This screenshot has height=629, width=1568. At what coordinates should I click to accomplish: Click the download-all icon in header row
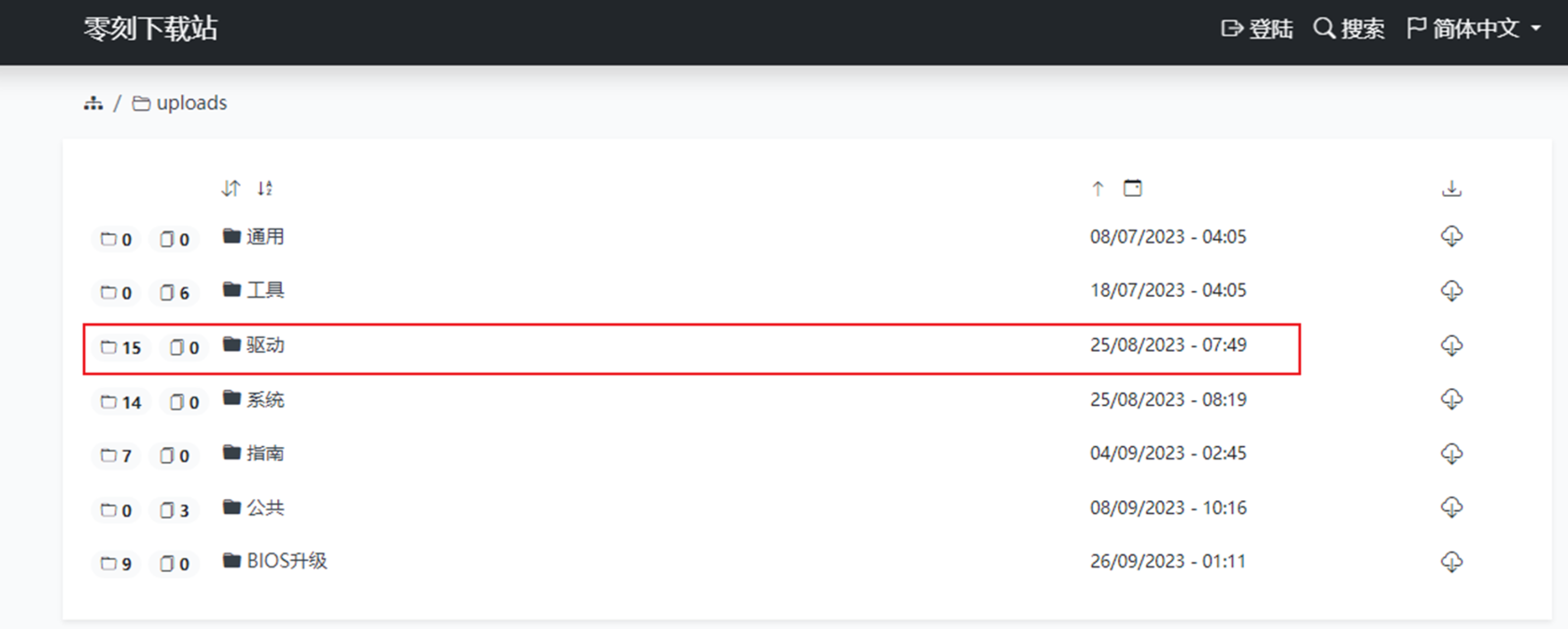(x=1451, y=189)
